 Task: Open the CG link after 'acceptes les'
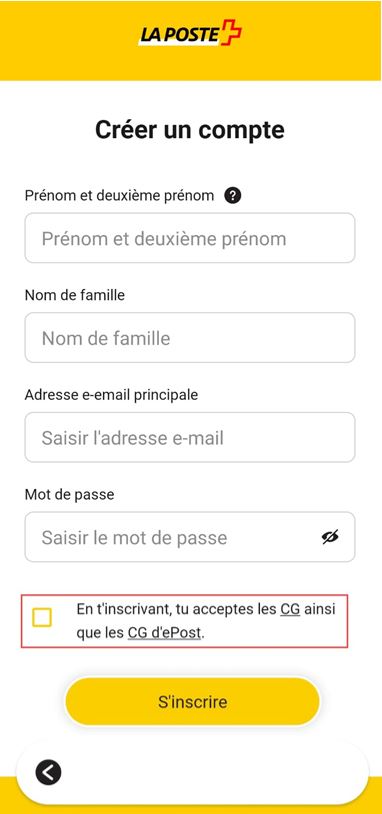click(x=290, y=609)
